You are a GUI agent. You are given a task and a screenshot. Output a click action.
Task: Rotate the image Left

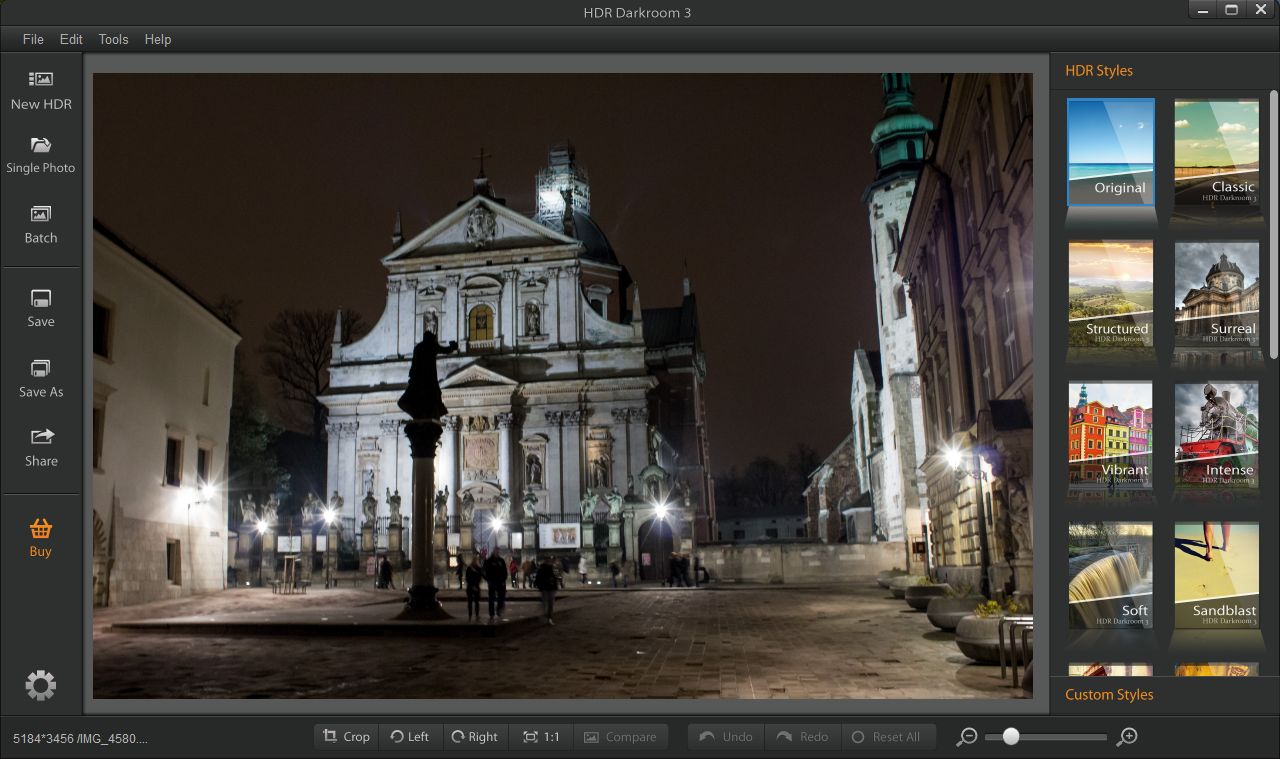point(410,736)
